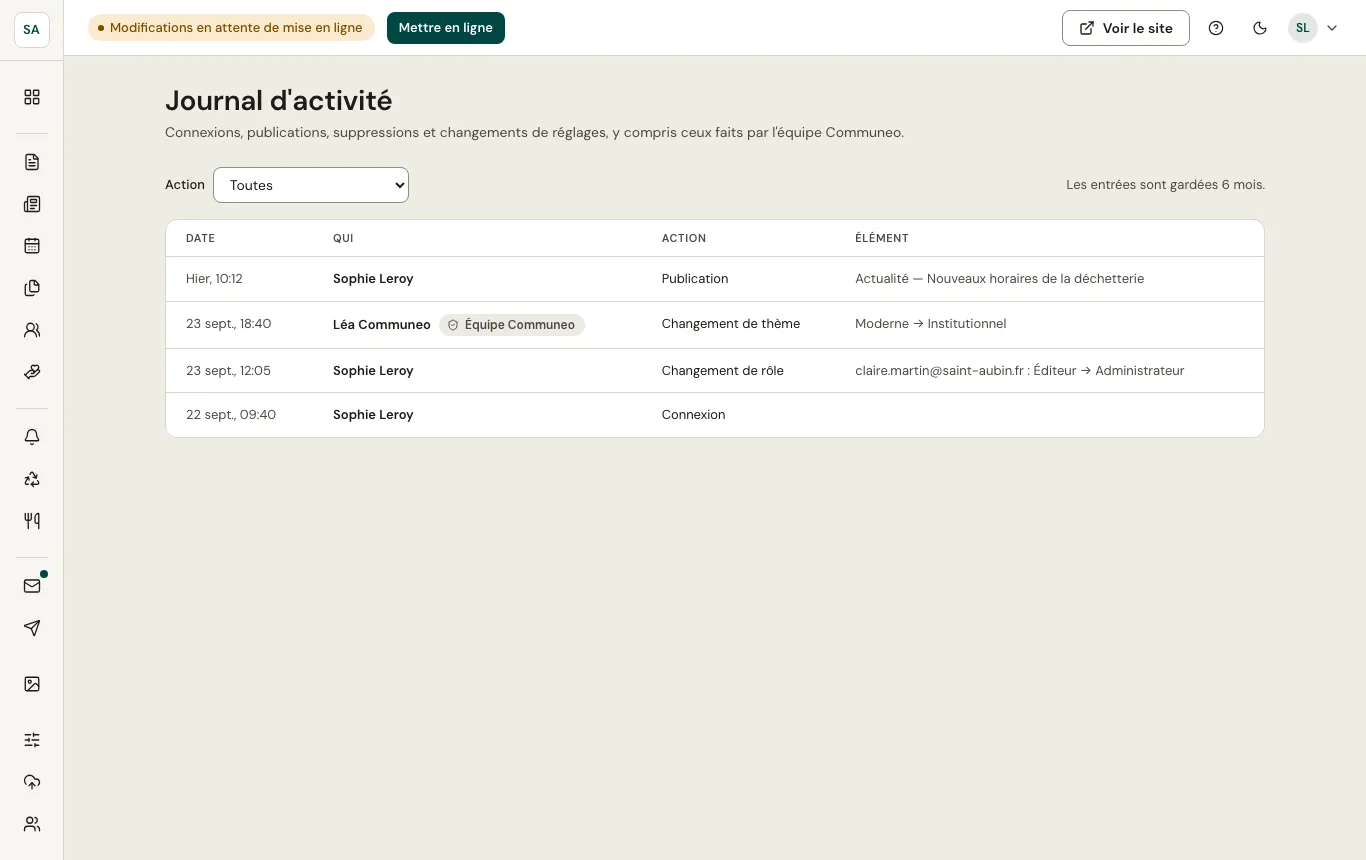Open the SL user account menu chevron
1366x860 pixels.
click(x=1332, y=28)
